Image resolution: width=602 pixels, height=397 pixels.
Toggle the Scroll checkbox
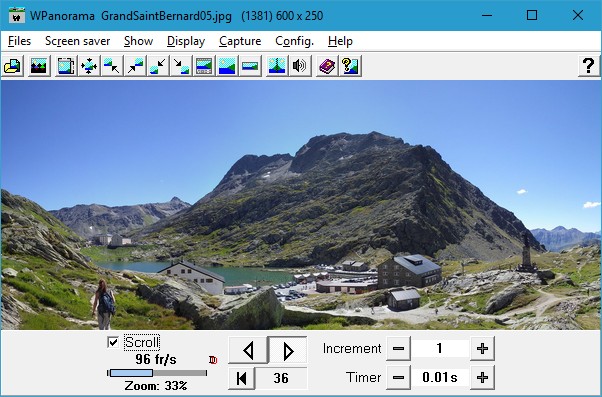point(113,342)
